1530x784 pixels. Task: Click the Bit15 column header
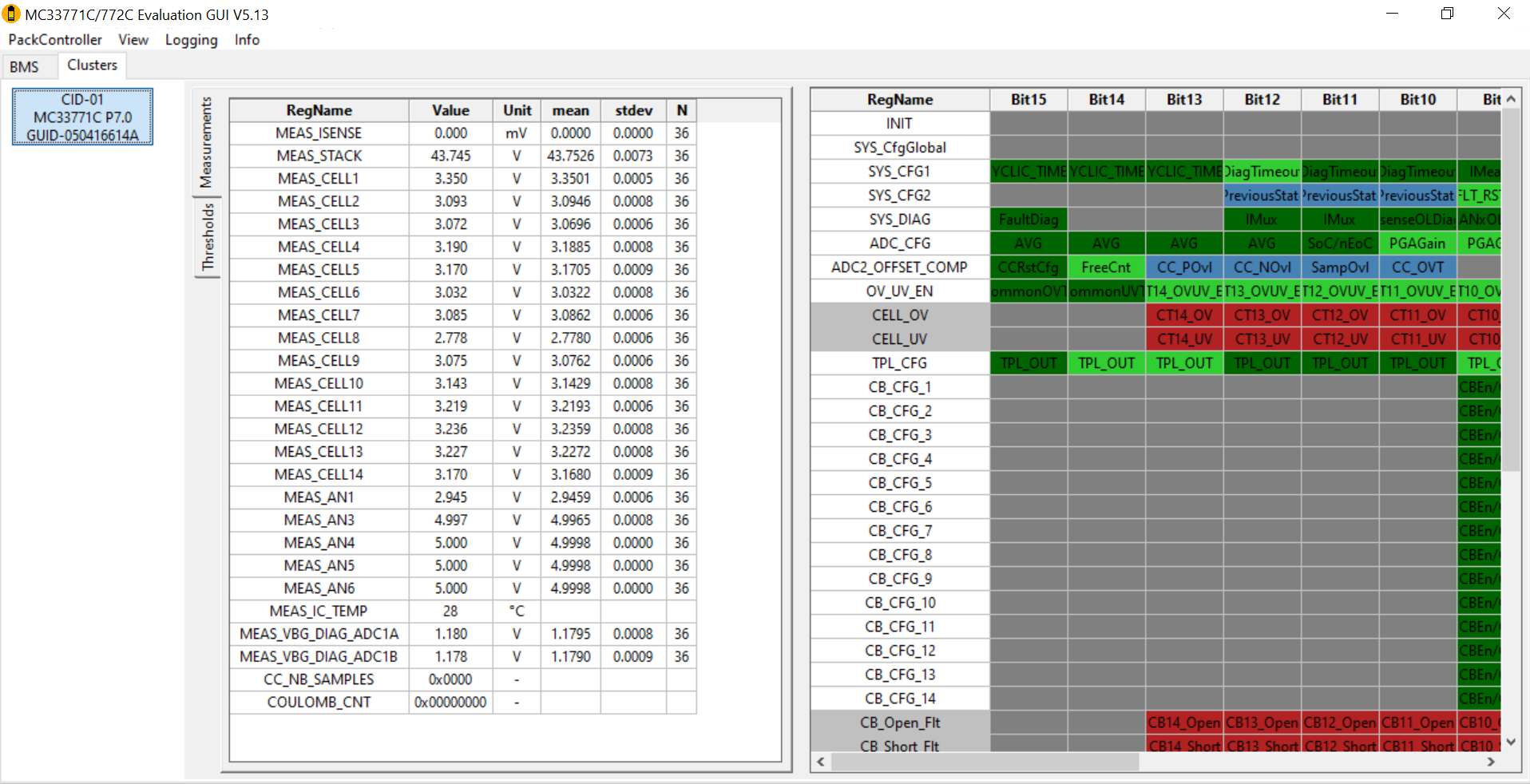coord(1029,100)
